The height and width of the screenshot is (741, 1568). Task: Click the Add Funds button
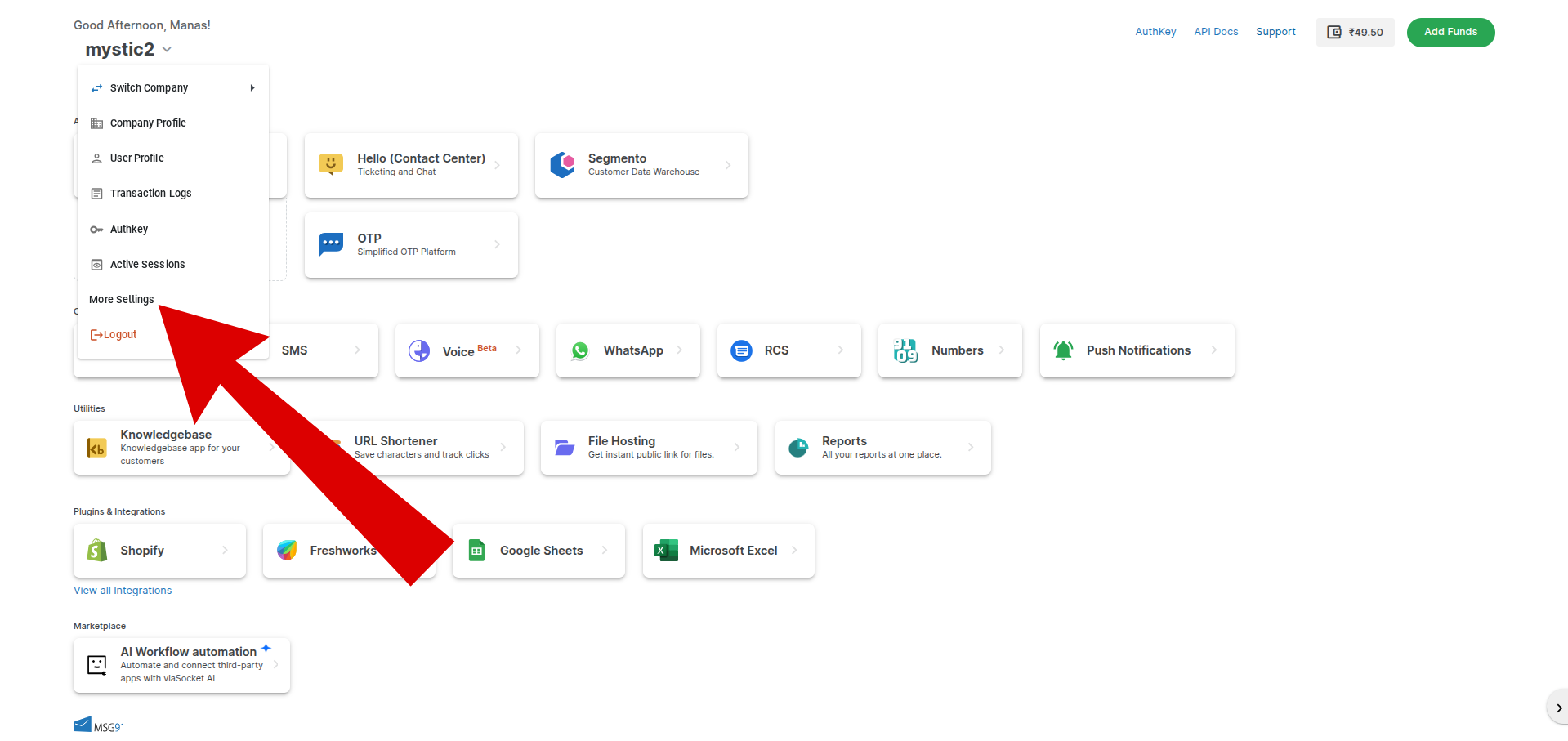1450,33
